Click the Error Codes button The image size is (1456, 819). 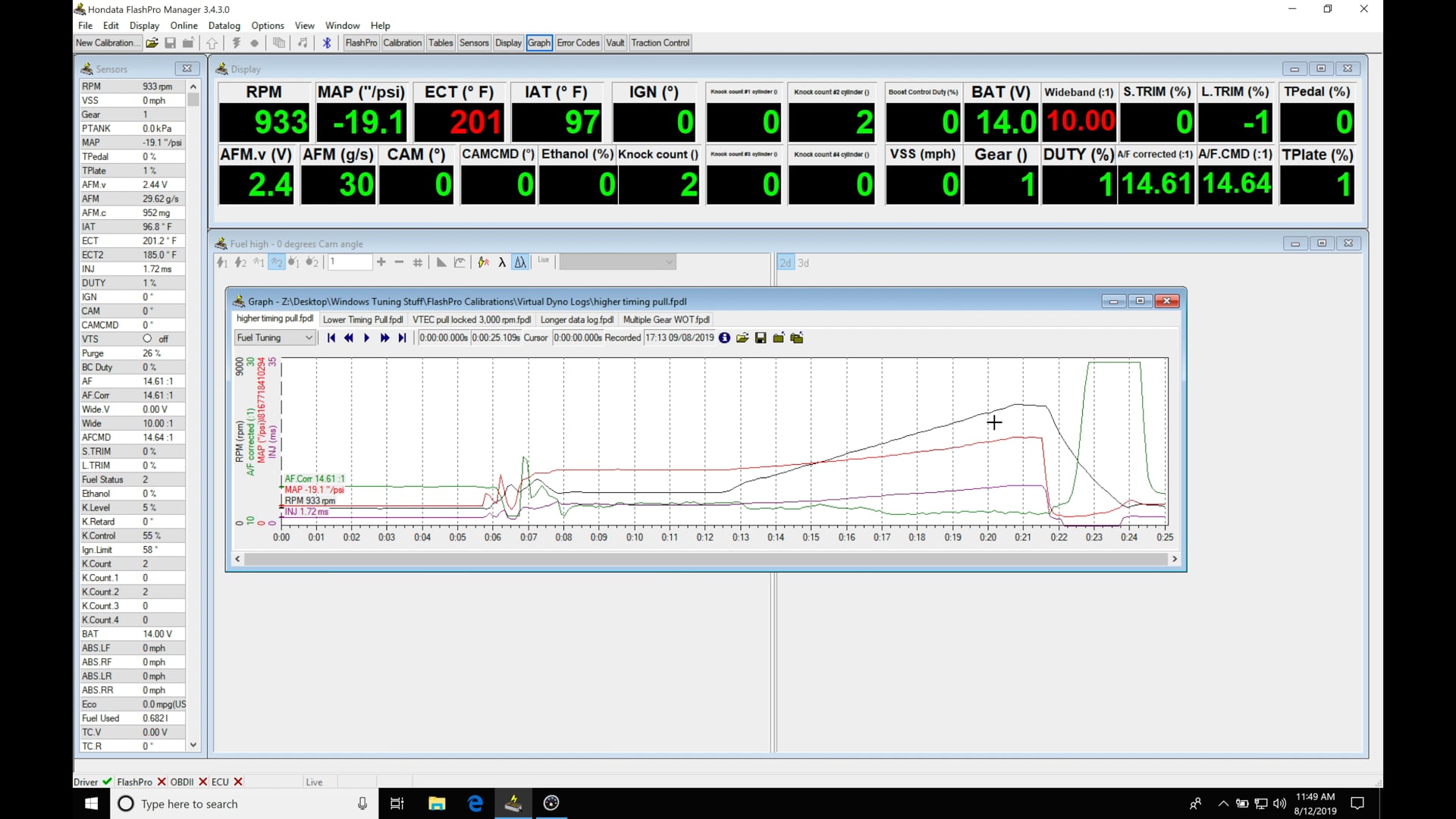[578, 43]
